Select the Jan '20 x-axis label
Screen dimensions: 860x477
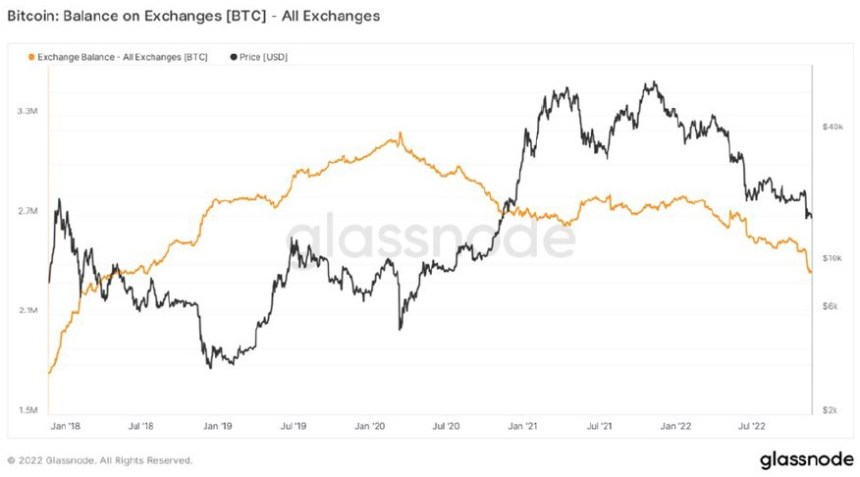click(371, 426)
